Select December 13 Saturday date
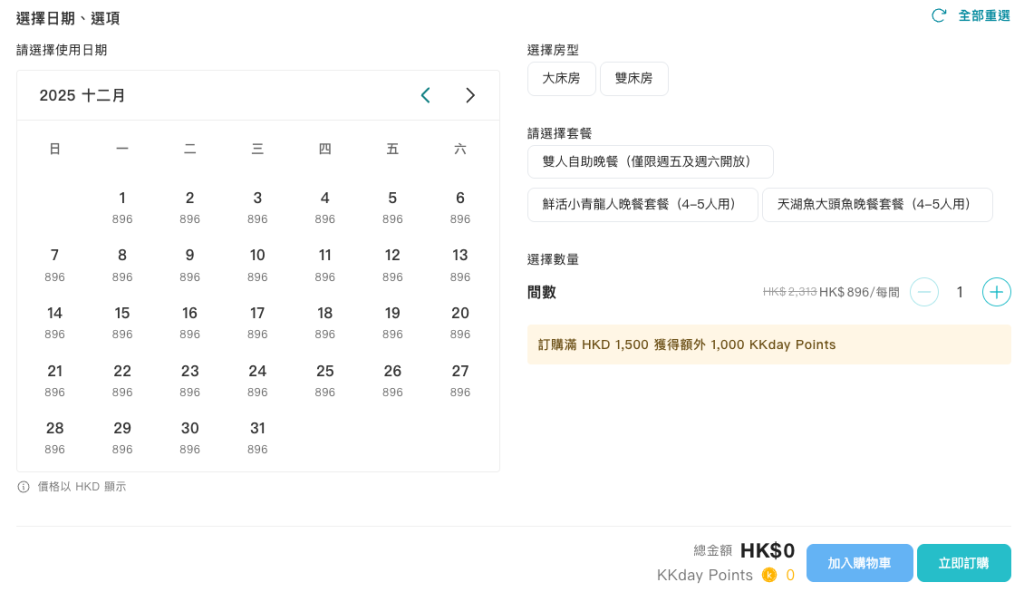Screen dimensions: 1024x592 click(x=460, y=263)
